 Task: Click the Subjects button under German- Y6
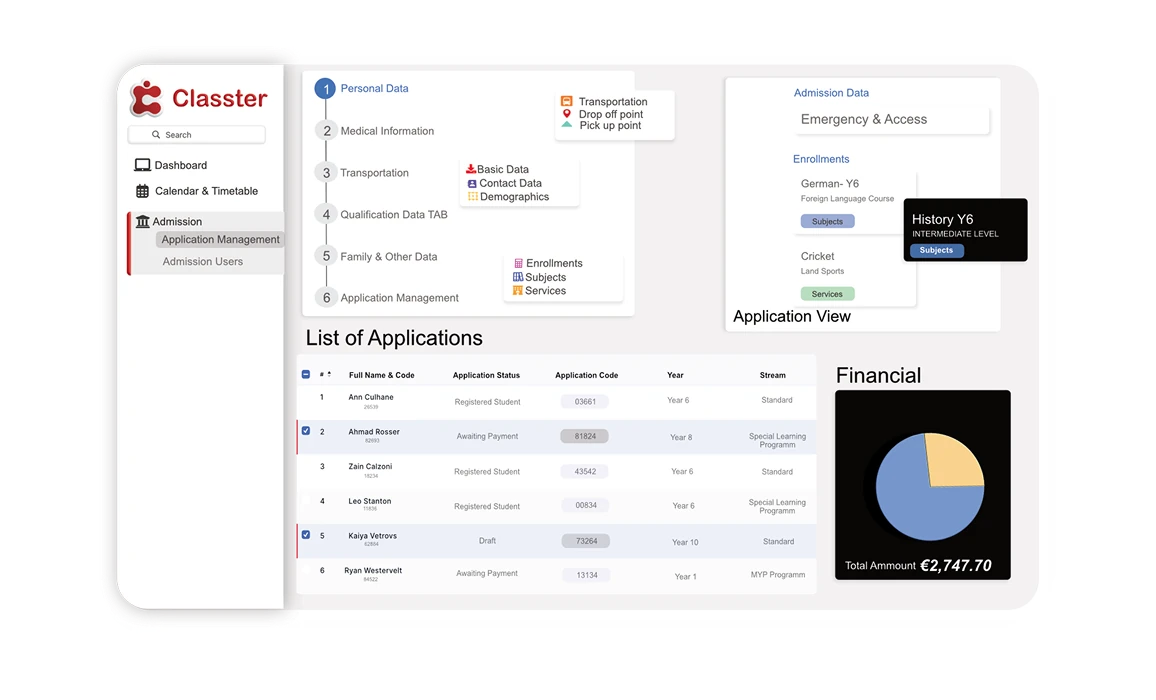coord(827,221)
